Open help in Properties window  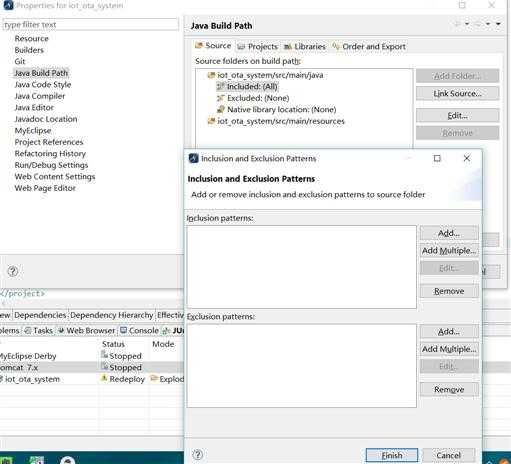click(x=13, y=271)
